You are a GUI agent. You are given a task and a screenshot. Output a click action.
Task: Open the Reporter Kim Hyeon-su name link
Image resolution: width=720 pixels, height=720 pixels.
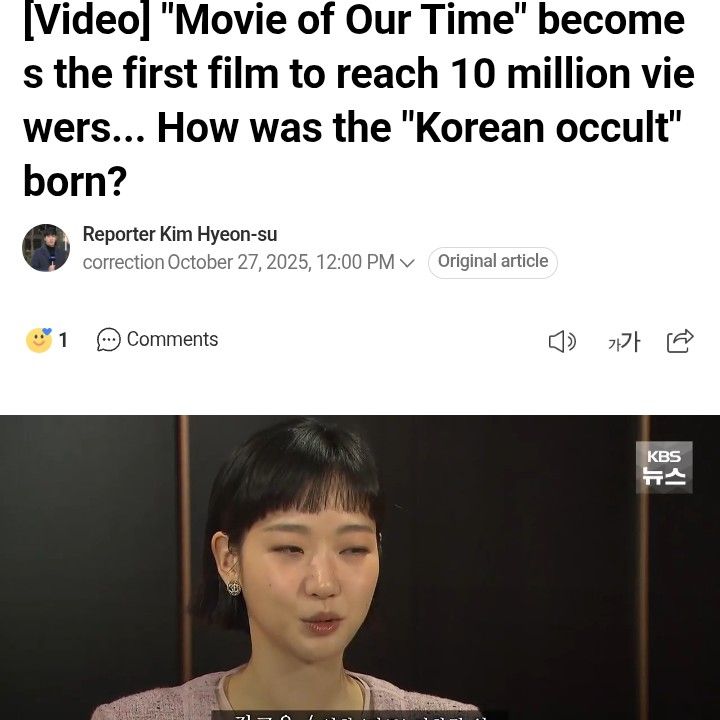pos(180,234)
